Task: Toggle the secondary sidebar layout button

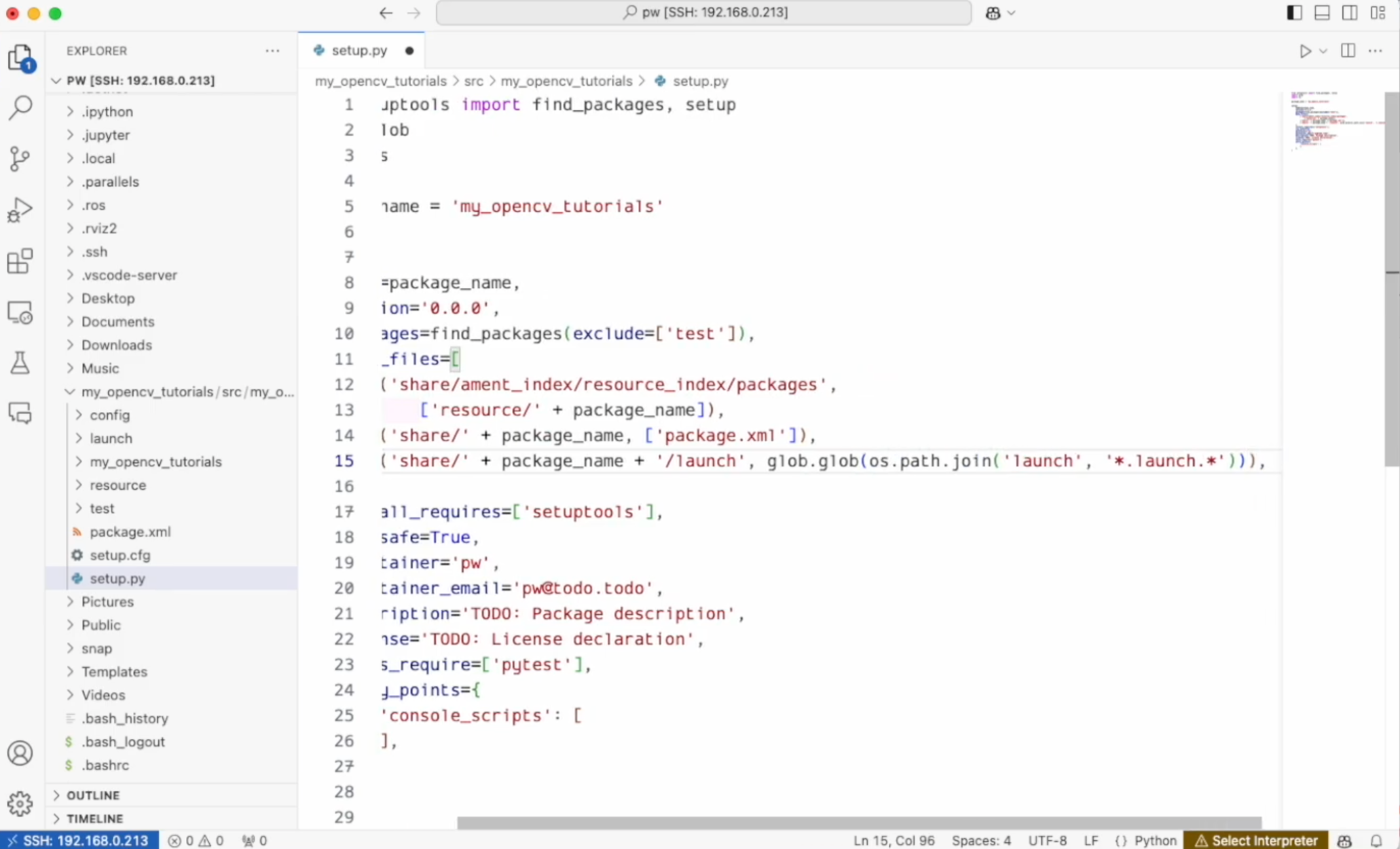Action: click(1350, 13)
